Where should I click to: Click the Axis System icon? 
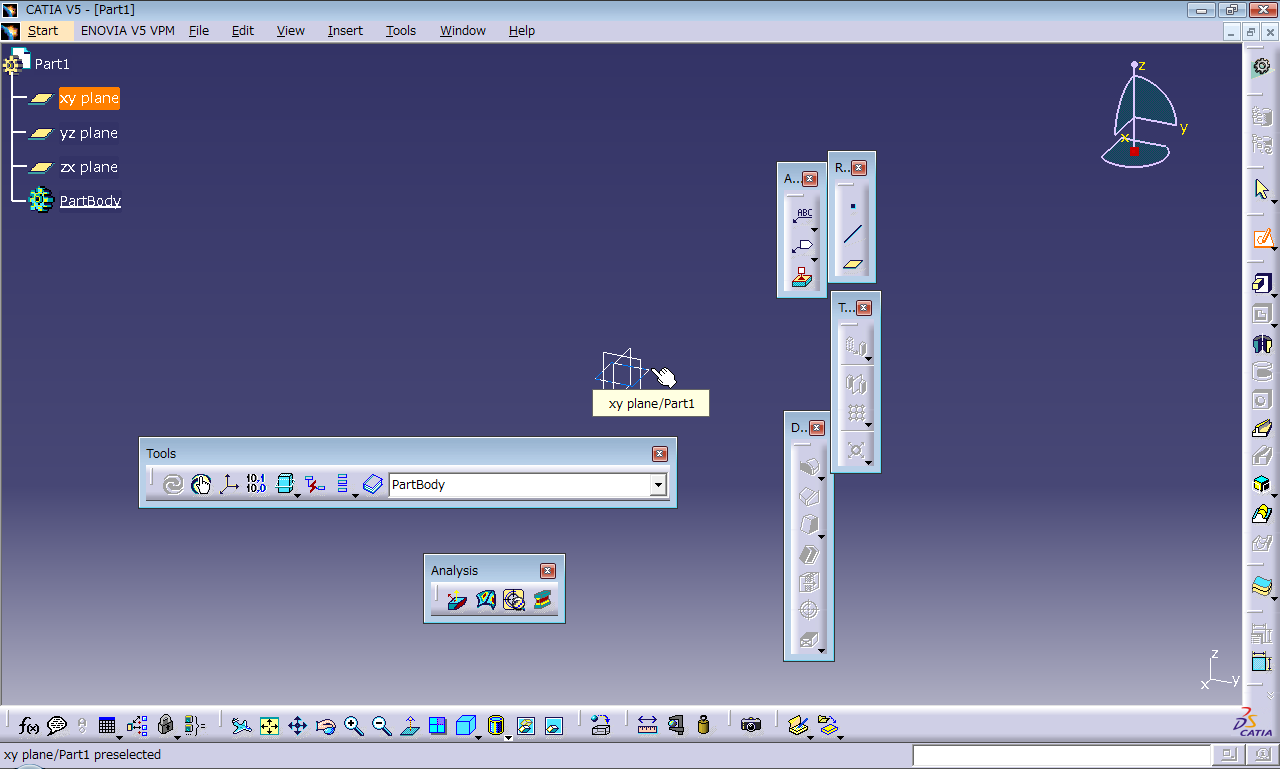point(229,485)
